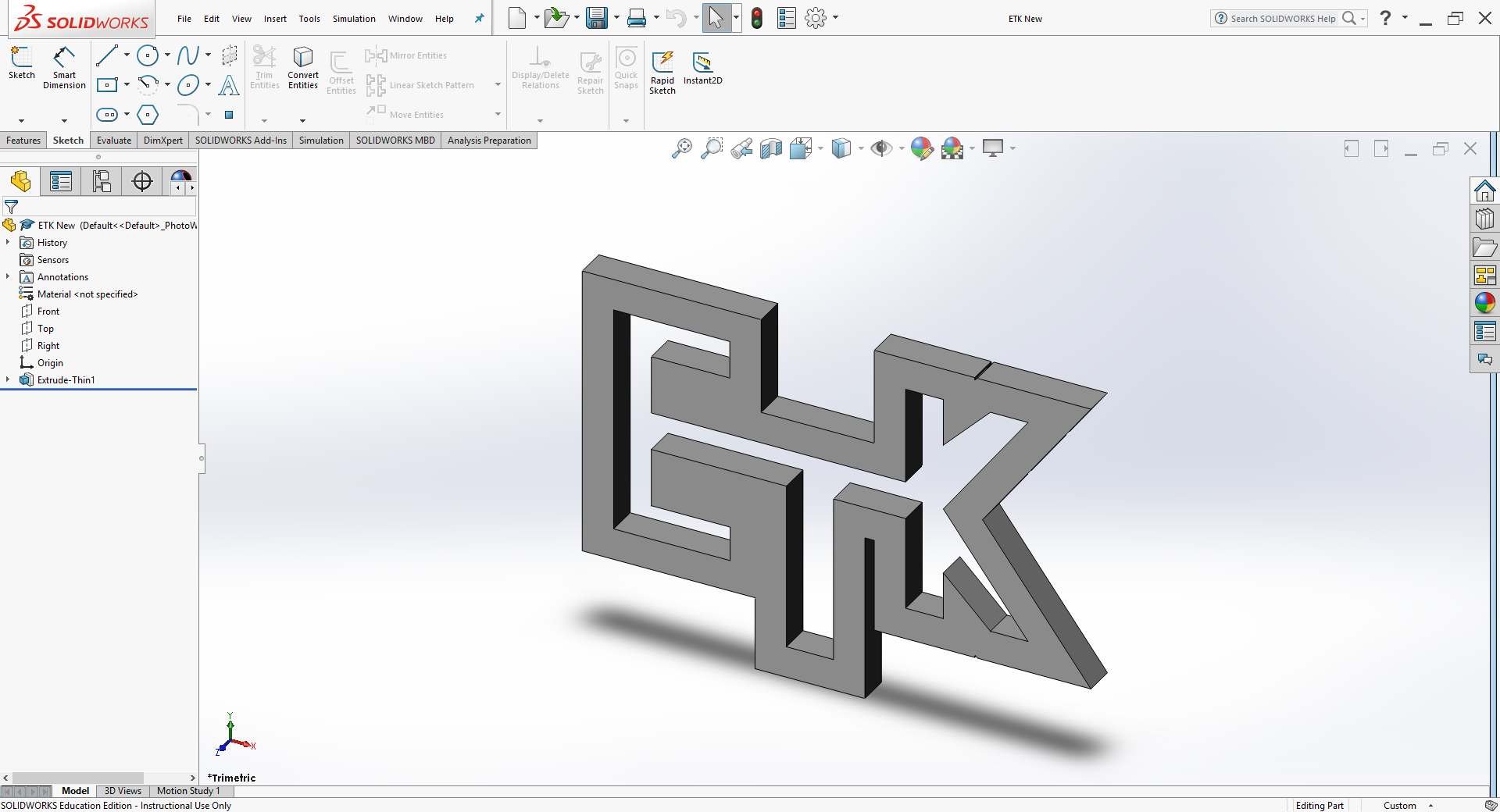Open SOLIDWORKS Resources home icon
The image size is (1500, 812).
1484,191
